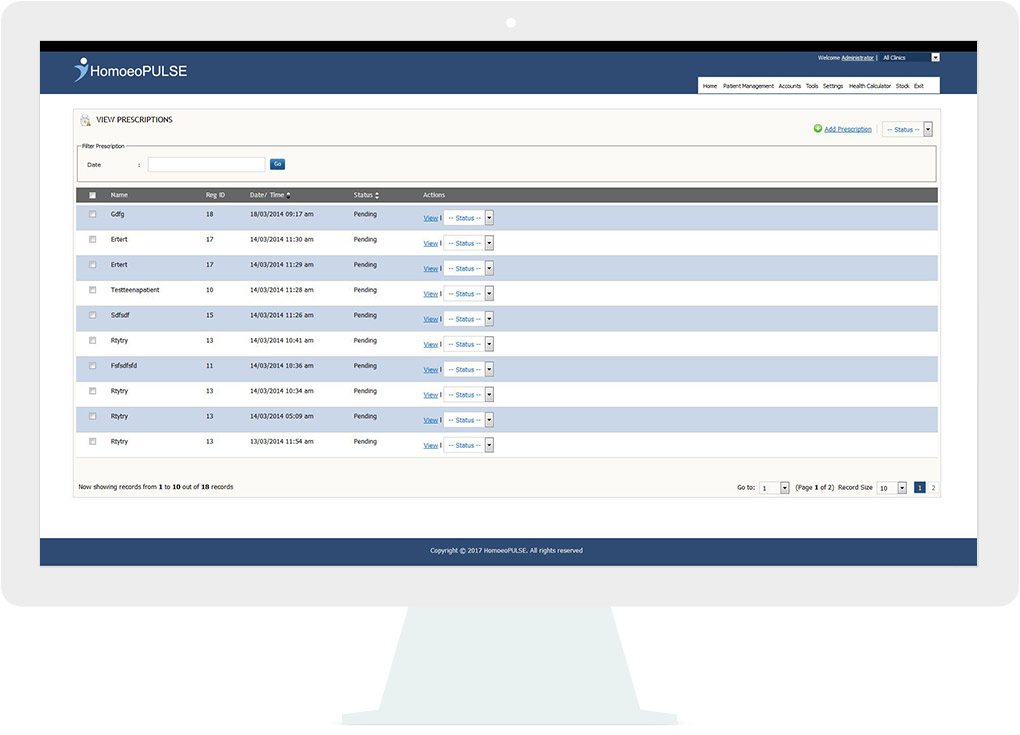Click the Add Prescription link
The height and width of the screenshot is (735, 1020).
pyautogui.click(x=848, y=129)
